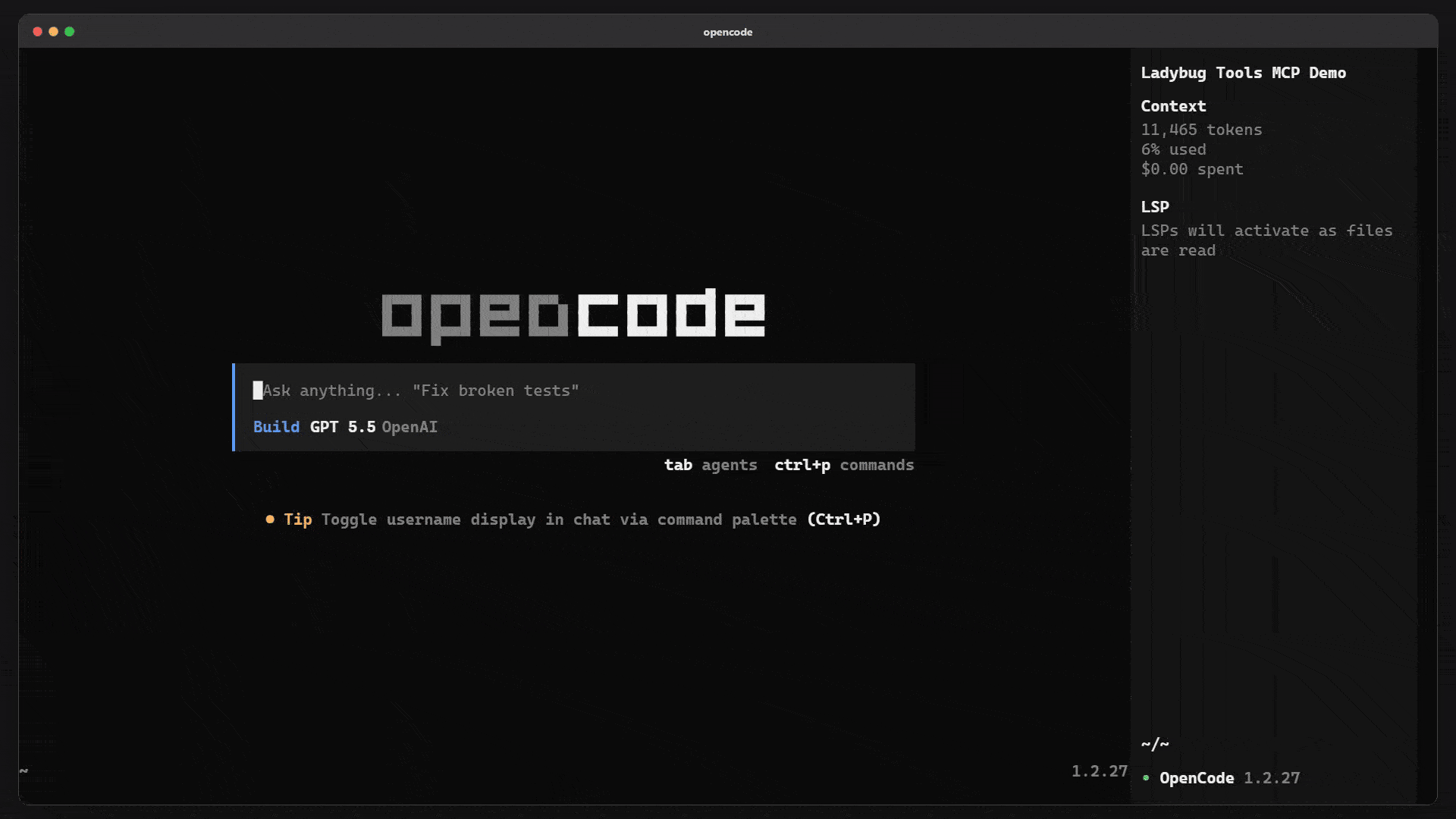Select the Build agent label
The width and height of the screenshot is (1456, 819).
tap(276, 427)
